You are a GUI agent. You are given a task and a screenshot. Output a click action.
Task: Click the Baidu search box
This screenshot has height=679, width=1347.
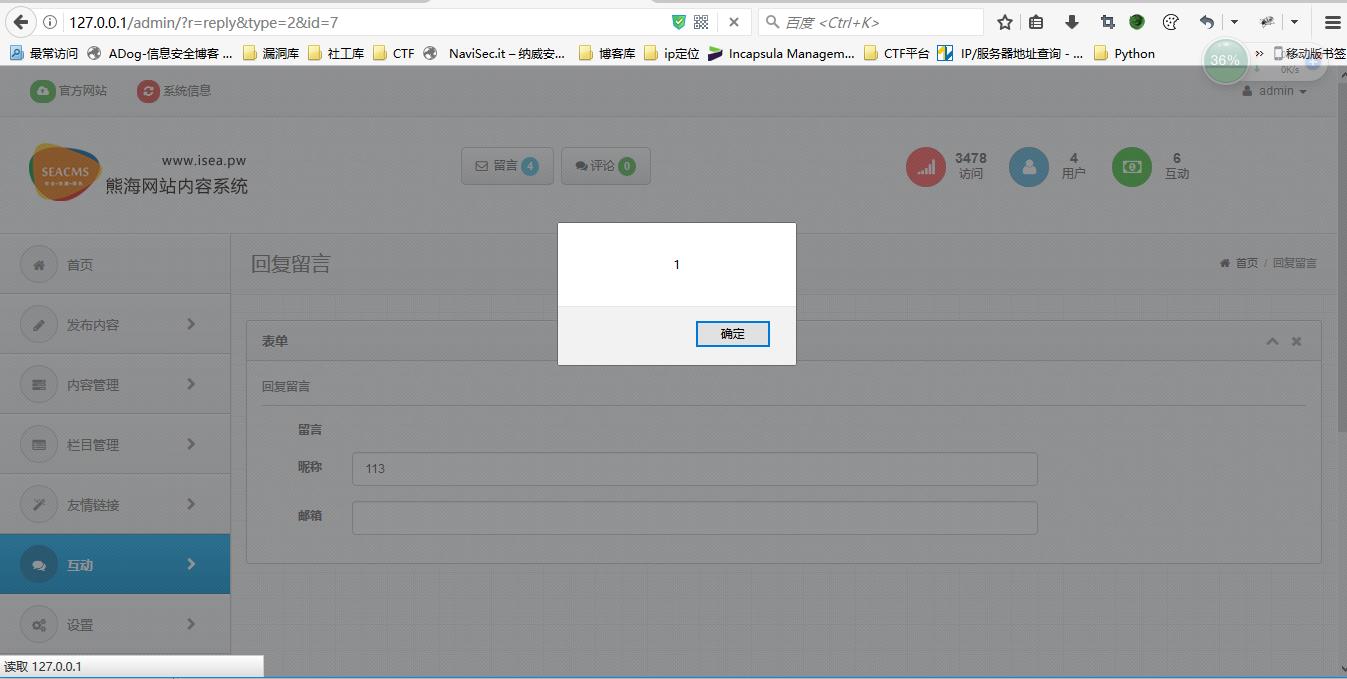870,22
